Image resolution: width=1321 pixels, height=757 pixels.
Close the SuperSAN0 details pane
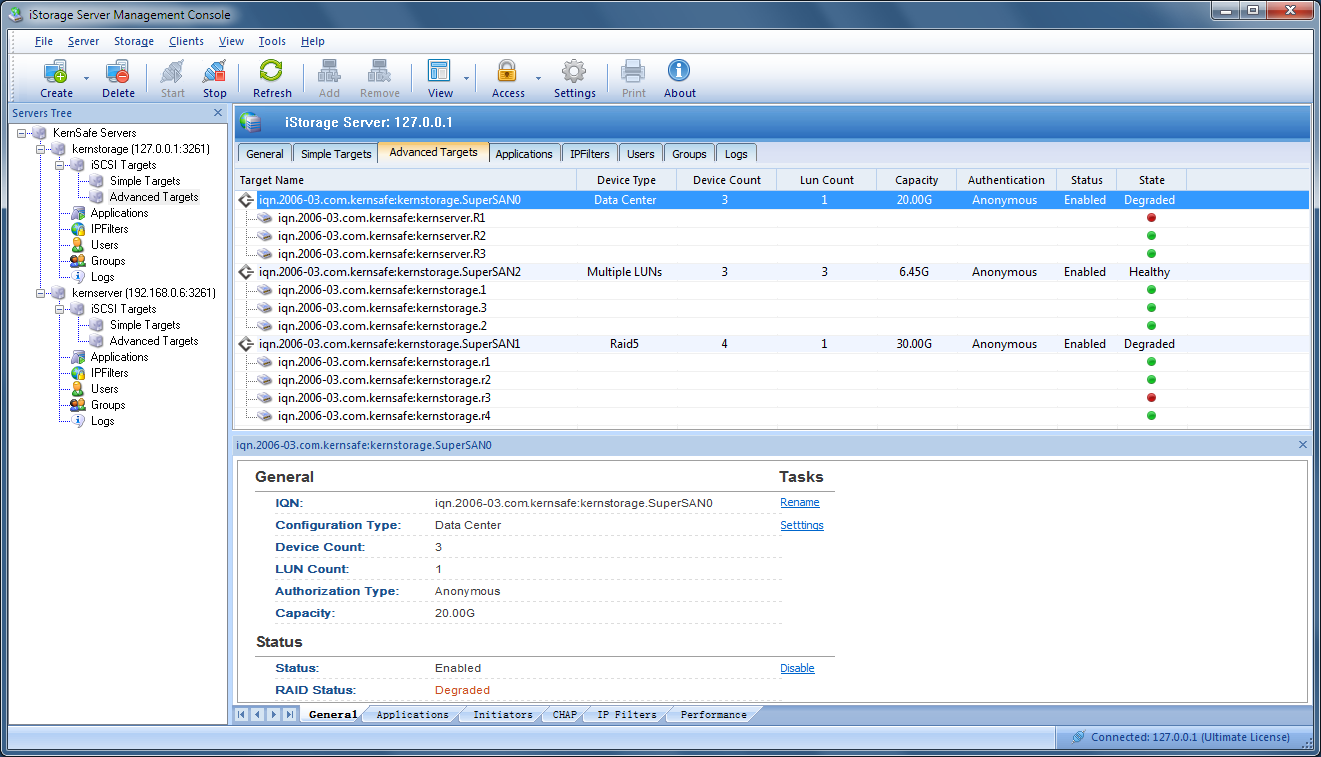(x=1302, y=445)
